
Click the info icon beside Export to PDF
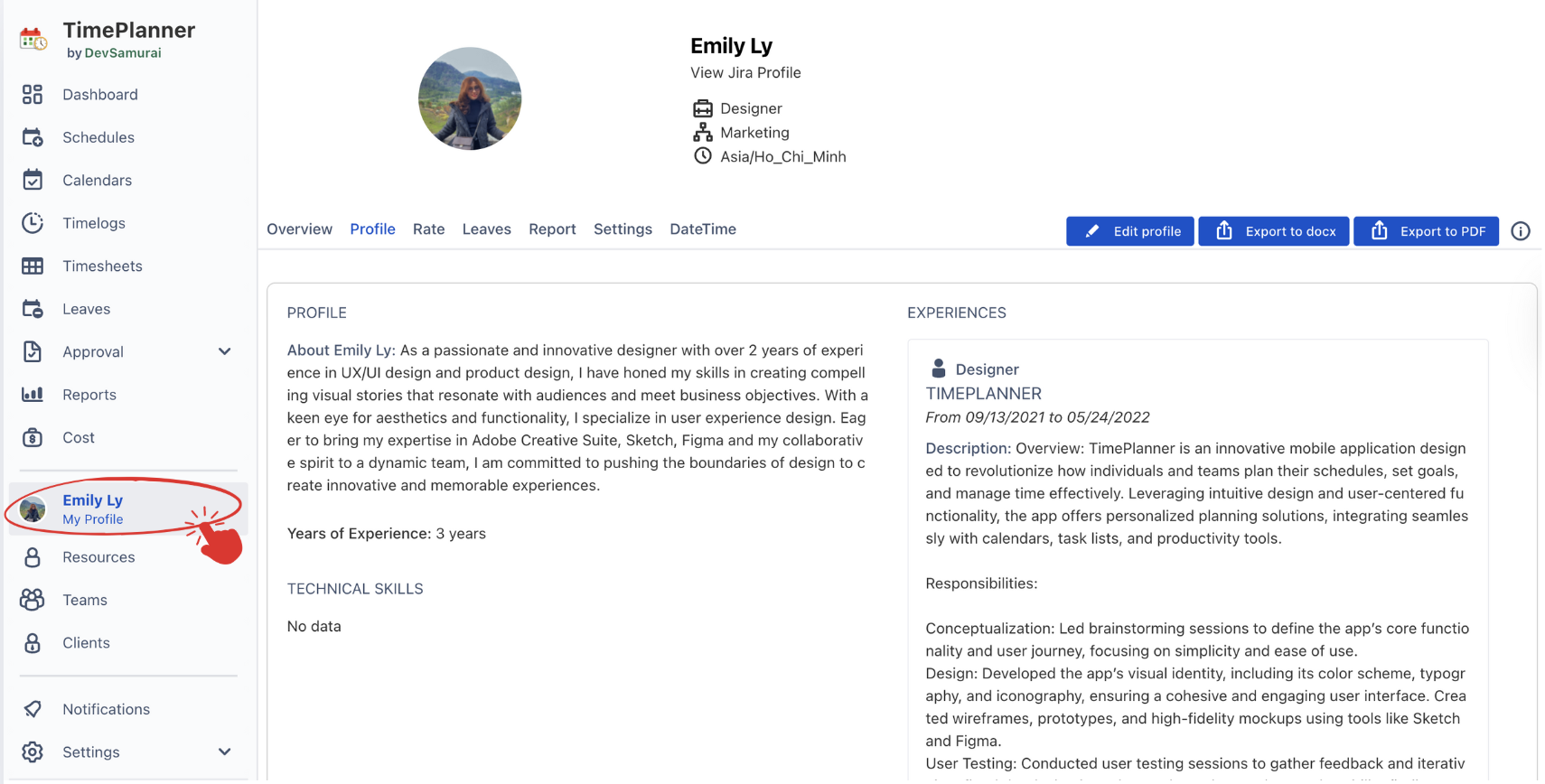click(1521, 231)
